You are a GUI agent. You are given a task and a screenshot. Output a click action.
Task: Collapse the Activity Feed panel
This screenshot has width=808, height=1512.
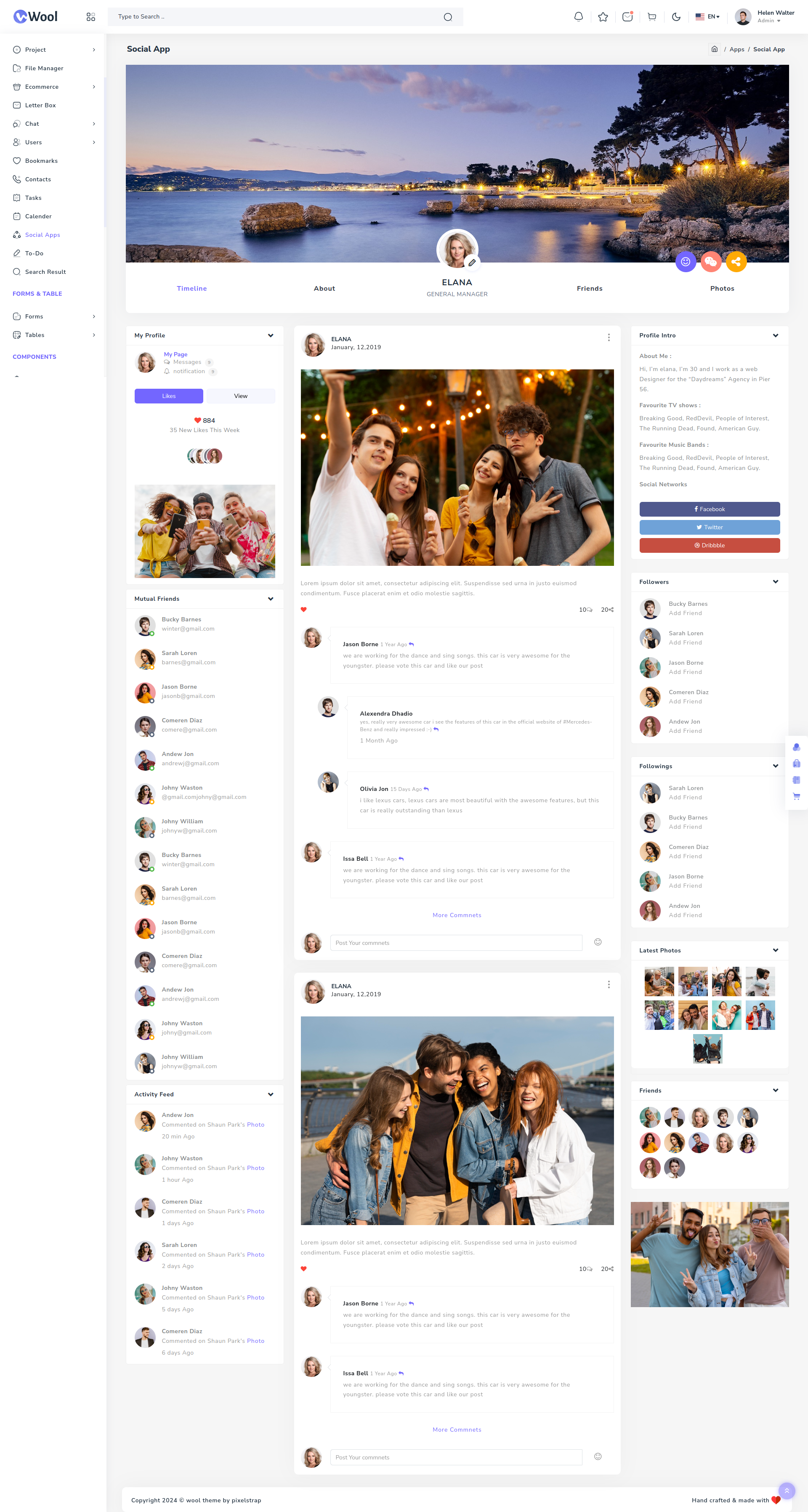[x=271, y=1094]
